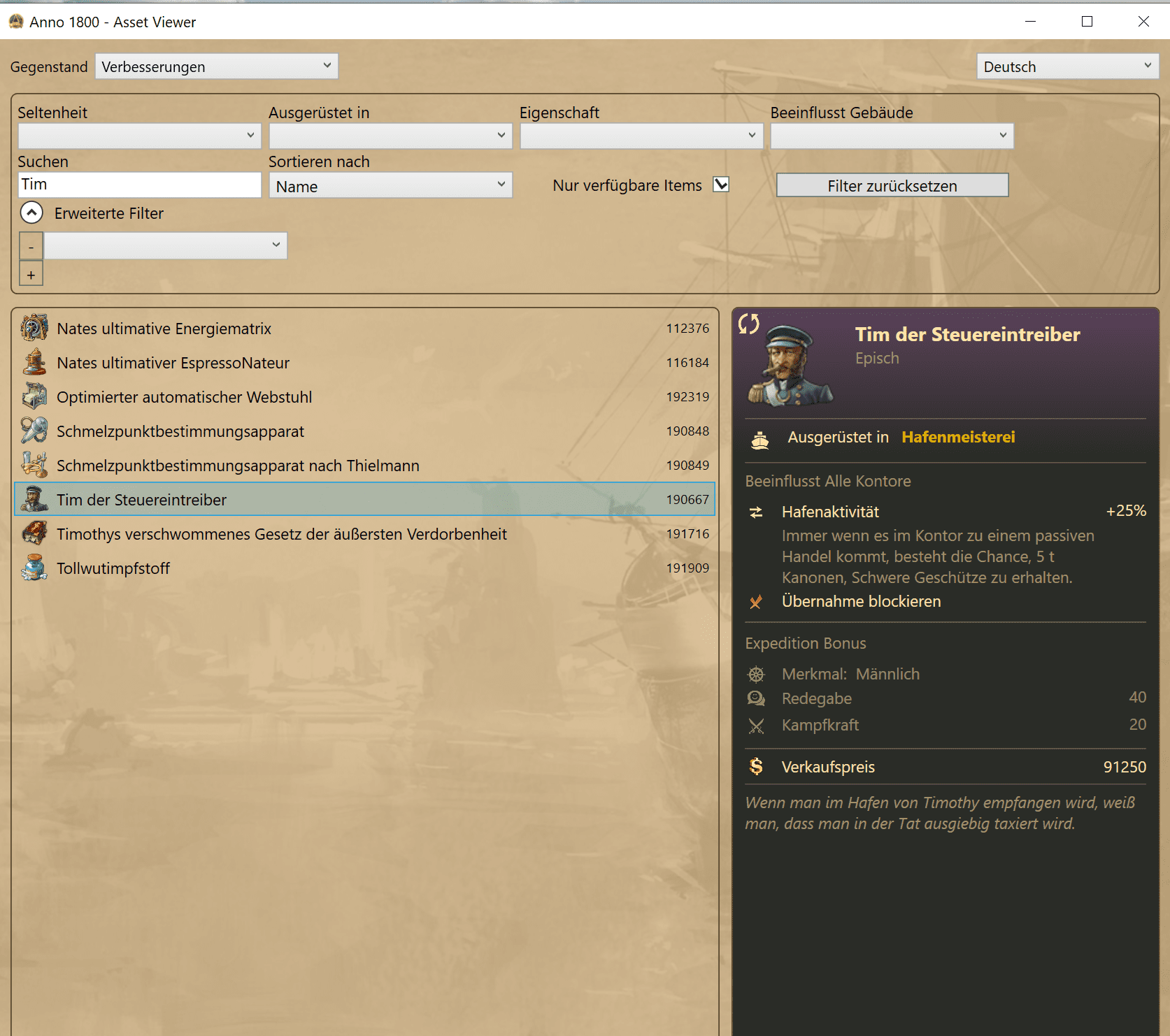Click the Schmelzpunktbestimmungsapparat 190848 item icon
Viewport: 1170px width, 1036px height.
click(x=34, y=431)
